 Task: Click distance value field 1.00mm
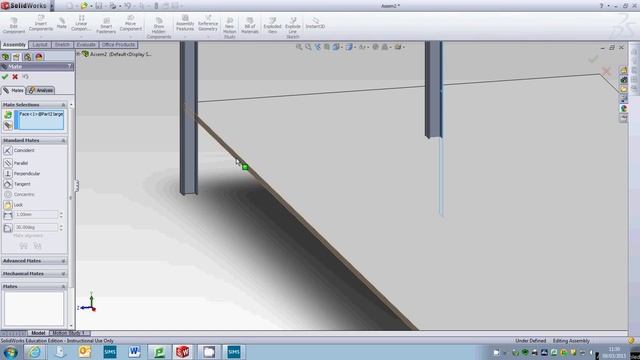tap(36, 215)
